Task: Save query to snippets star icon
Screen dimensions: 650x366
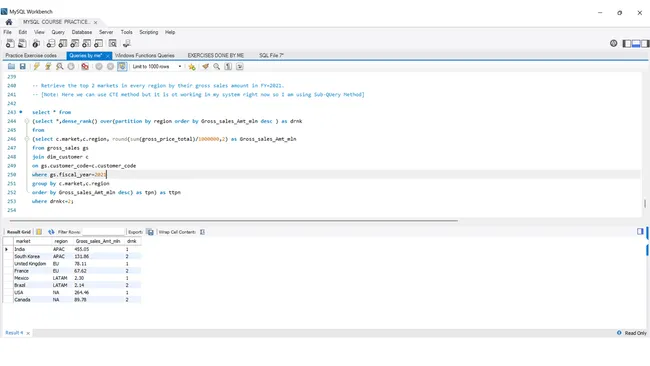Action: click(x=192, y=66)
